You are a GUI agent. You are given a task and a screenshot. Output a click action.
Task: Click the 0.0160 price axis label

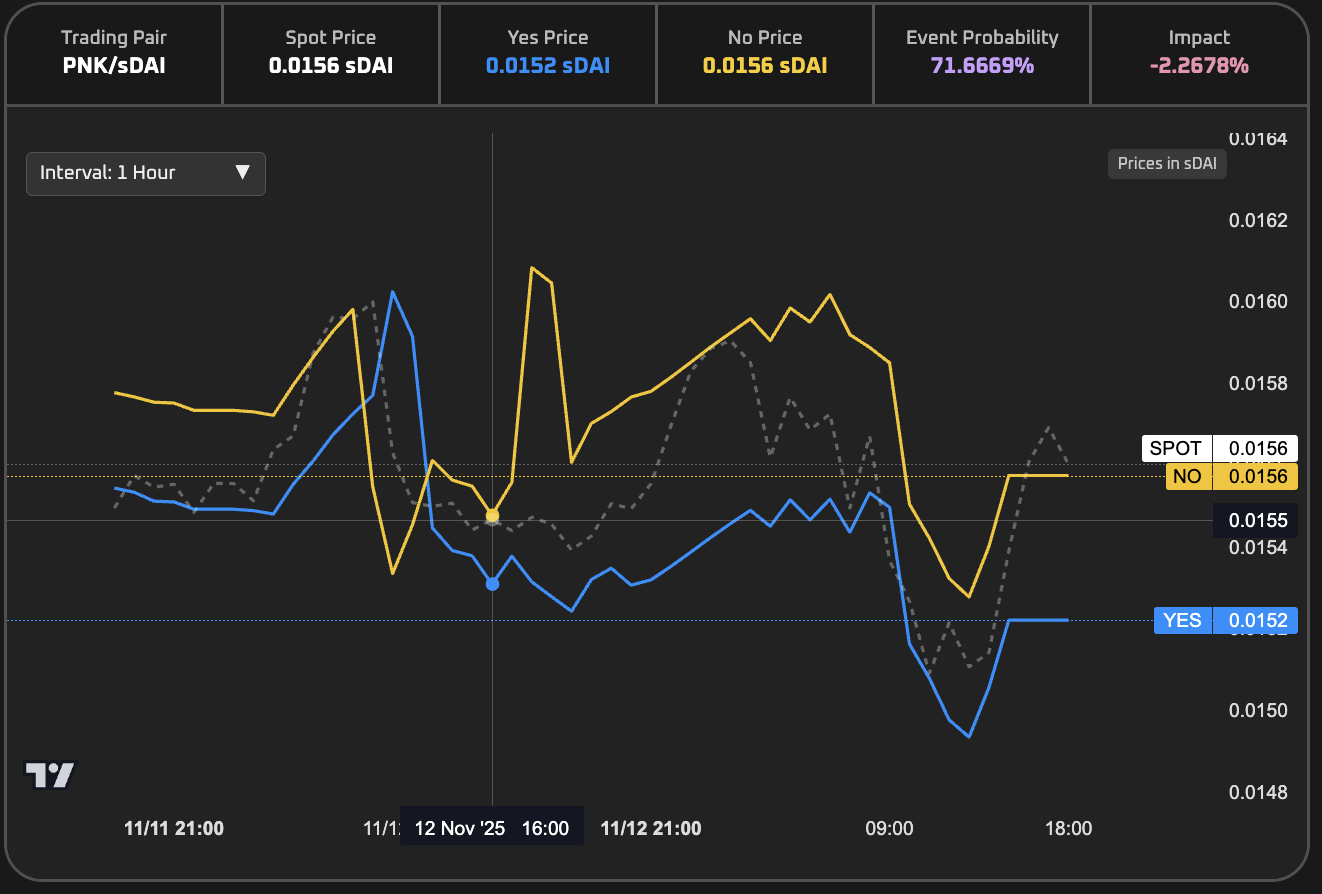tap(1257, 302)
